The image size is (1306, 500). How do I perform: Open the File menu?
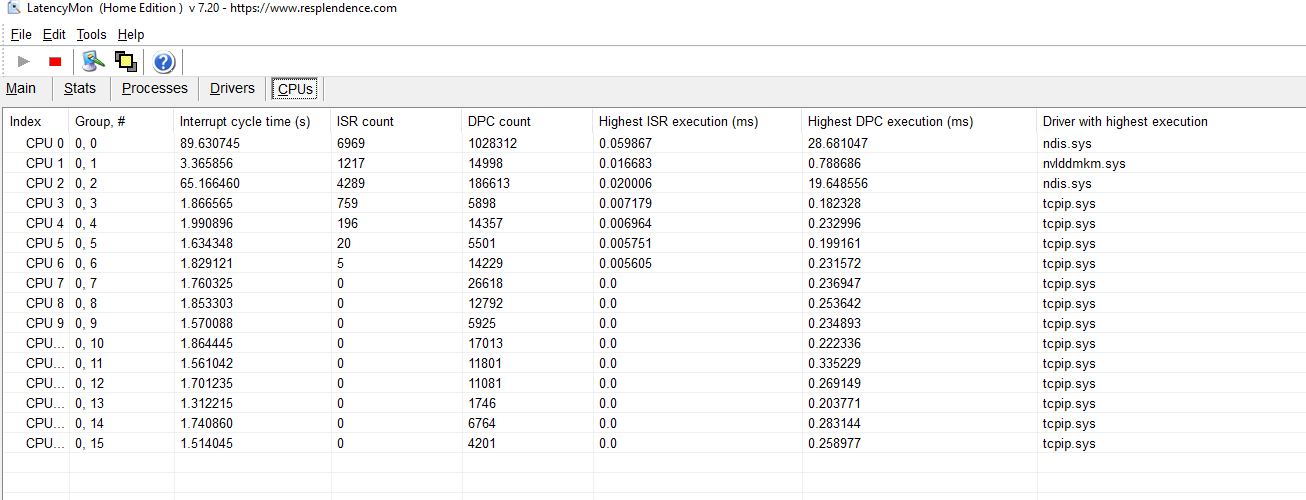tap(21, 34)
